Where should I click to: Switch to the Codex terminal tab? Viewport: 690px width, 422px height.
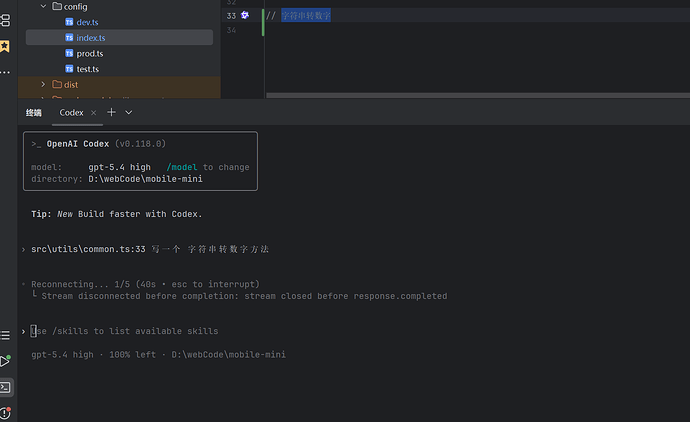[x=71, y=113]
